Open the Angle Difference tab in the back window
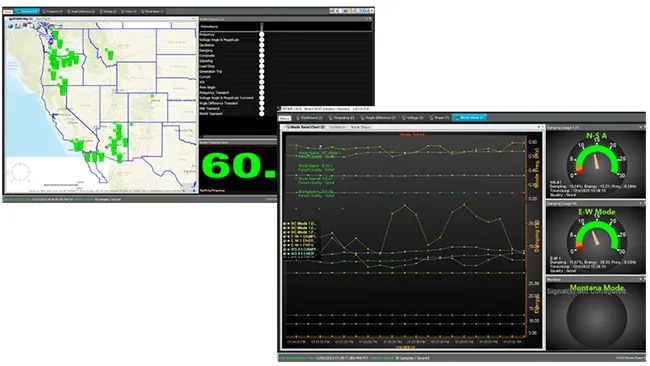650x366 pixels. click(81, 12)
